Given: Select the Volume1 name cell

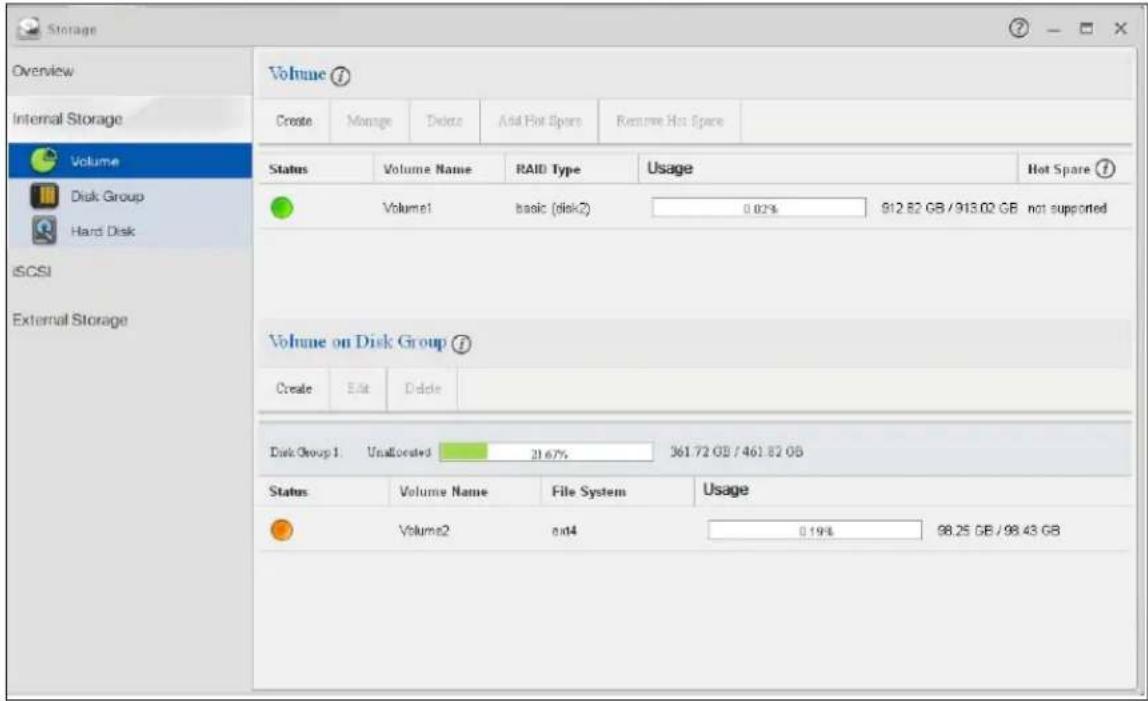Looking at the screenshot, I should tap(407, 208).
